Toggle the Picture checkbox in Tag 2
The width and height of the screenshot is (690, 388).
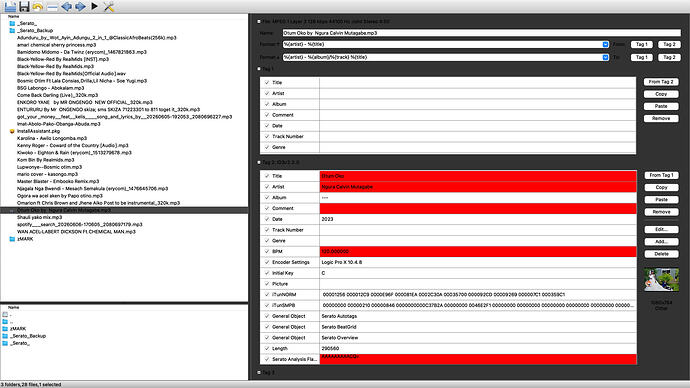coord(267,284)
